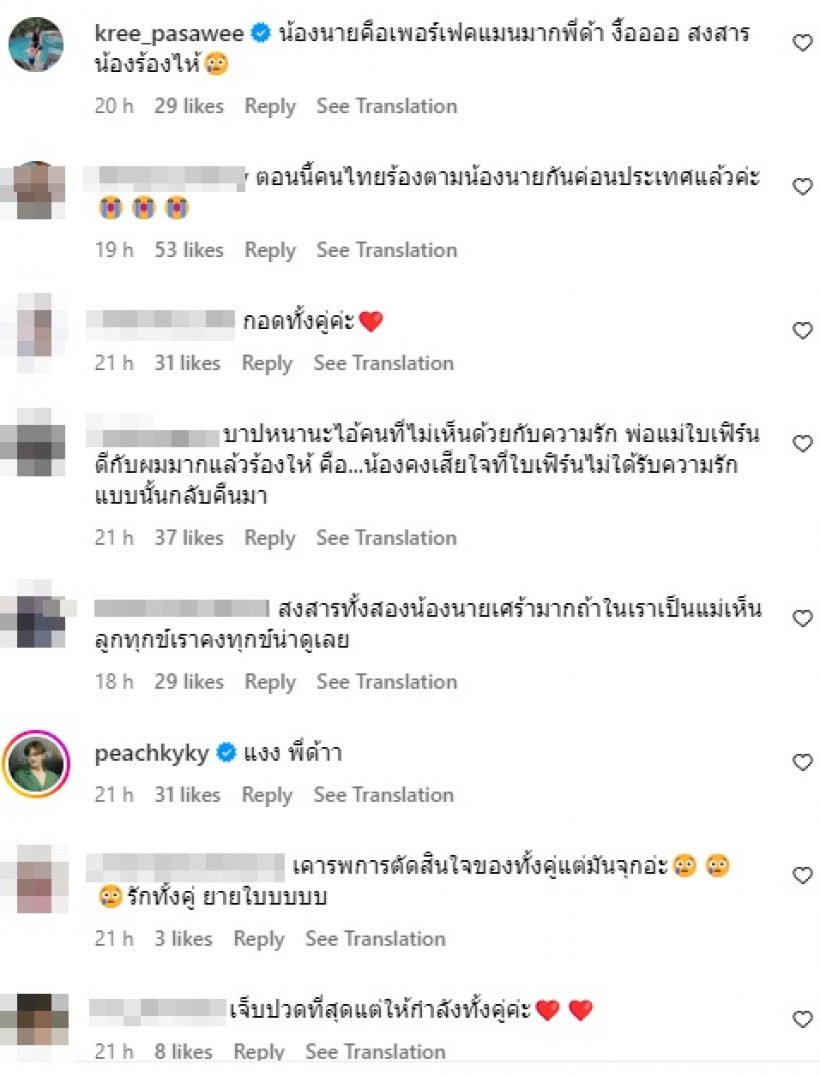Open peachkyky's story avatar
Viewport: 820px width, 1076px height.
(x=36, y=764)
